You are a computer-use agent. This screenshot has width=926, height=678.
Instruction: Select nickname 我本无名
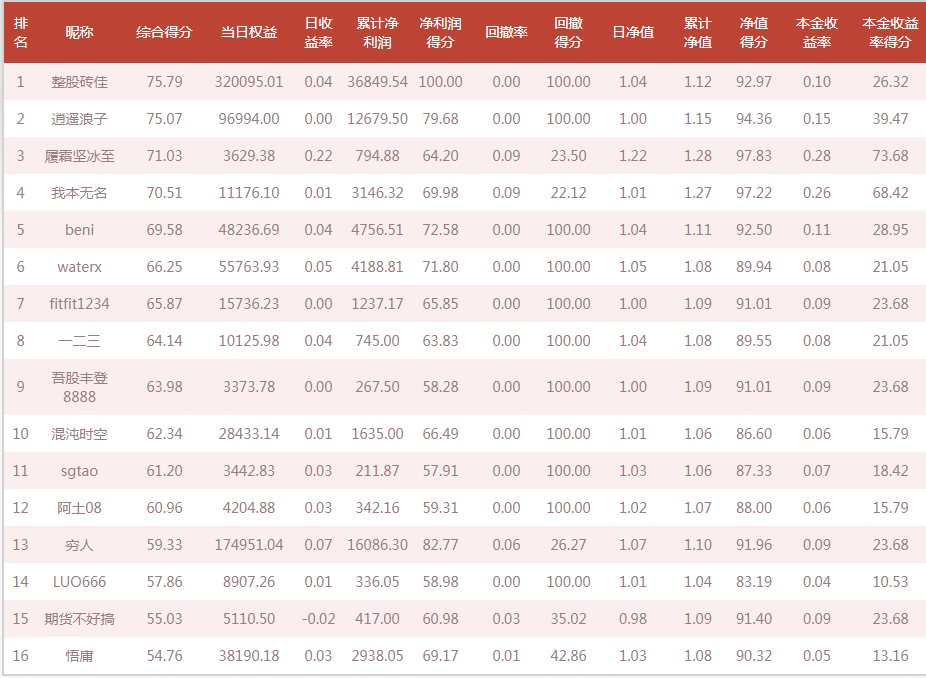(x=79, y=193)
